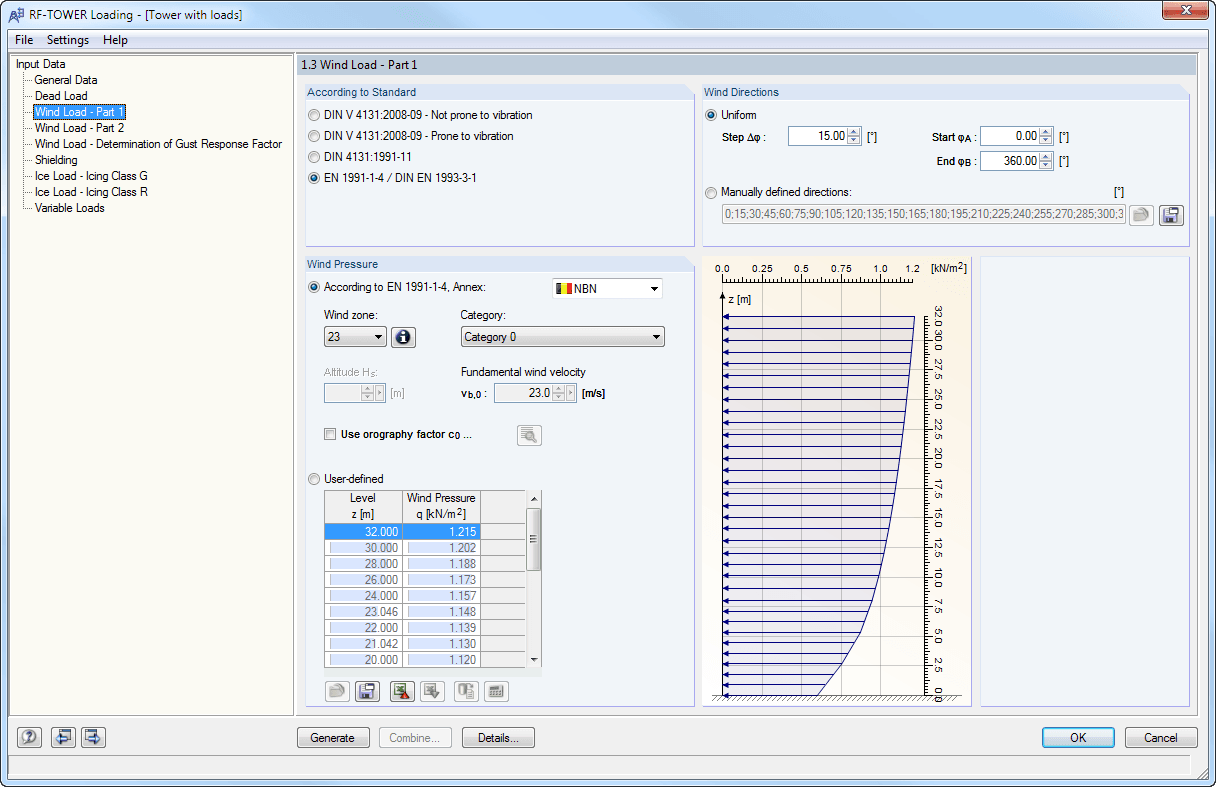
Task: Click orography factor details icon
Action: pyautogui.click(x=529, y=435)
